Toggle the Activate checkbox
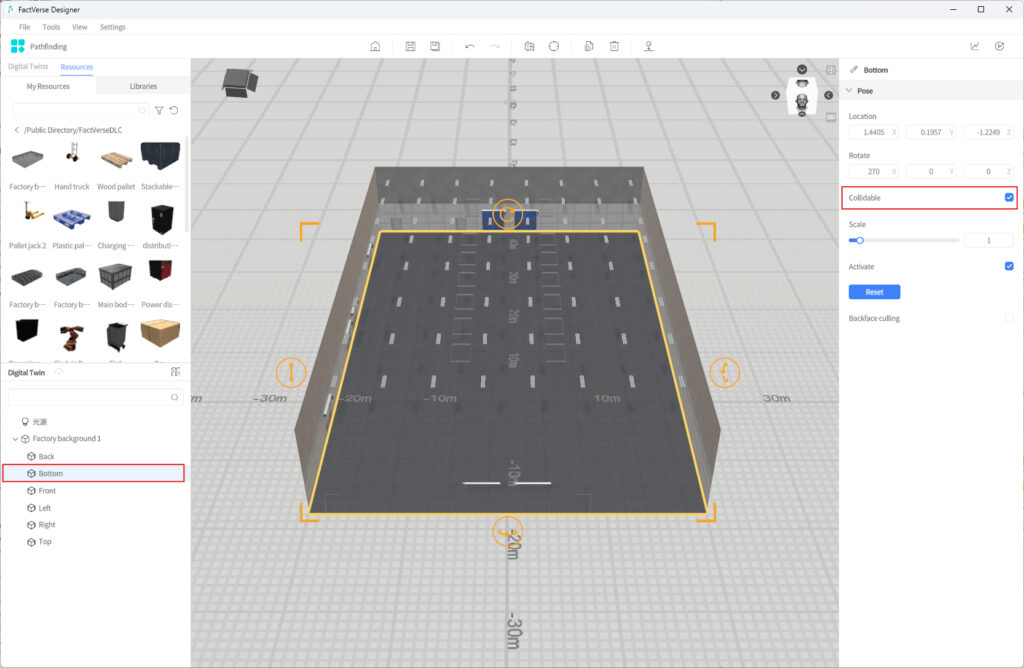Screen dimensions: 1024x668 pos(1009,266)
